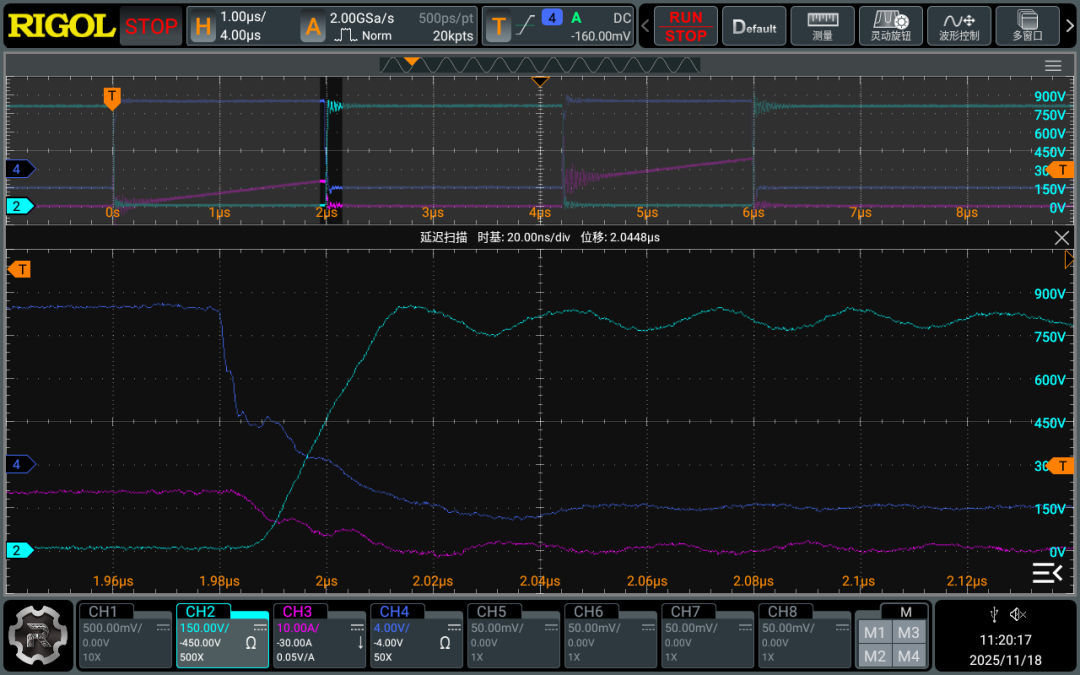Click the trigger level marker on main waveform's right edge
The image size is (1080, 675).
pyautogui.click(x=1061, y=169)
